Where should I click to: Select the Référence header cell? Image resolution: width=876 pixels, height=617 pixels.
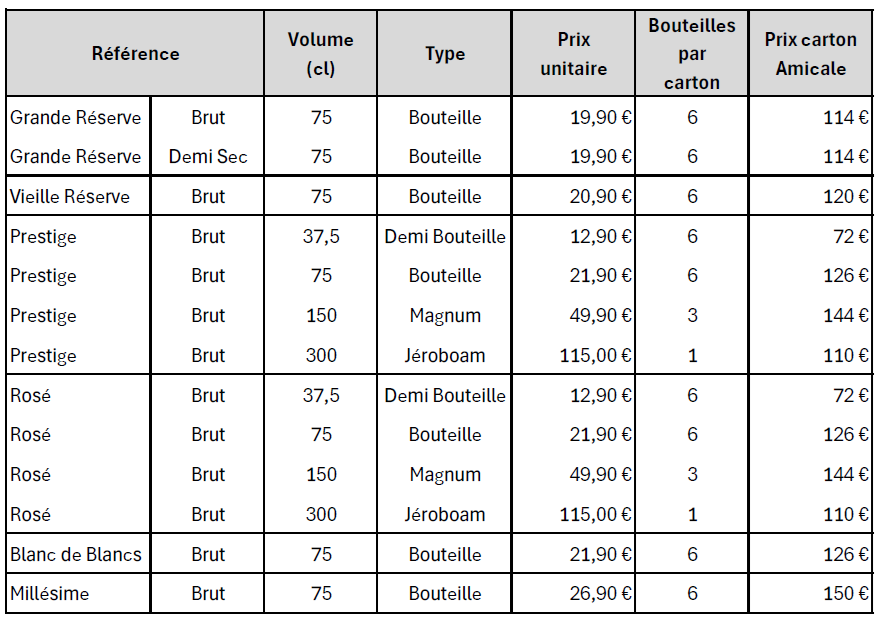(135, 54)
